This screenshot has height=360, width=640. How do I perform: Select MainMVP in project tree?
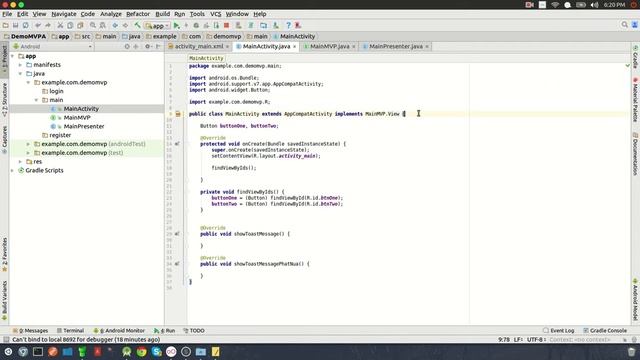point(77,118)
